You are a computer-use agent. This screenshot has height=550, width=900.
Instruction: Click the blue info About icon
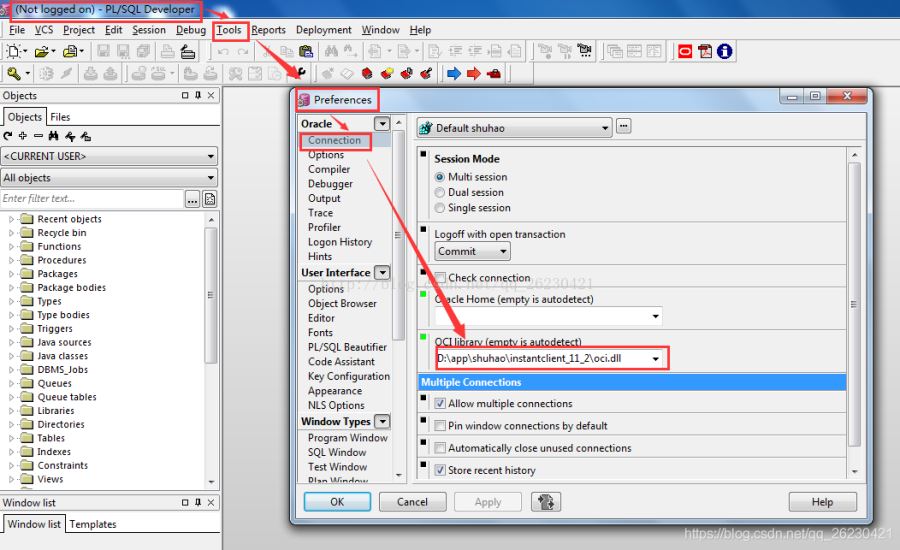coord(724,51)
